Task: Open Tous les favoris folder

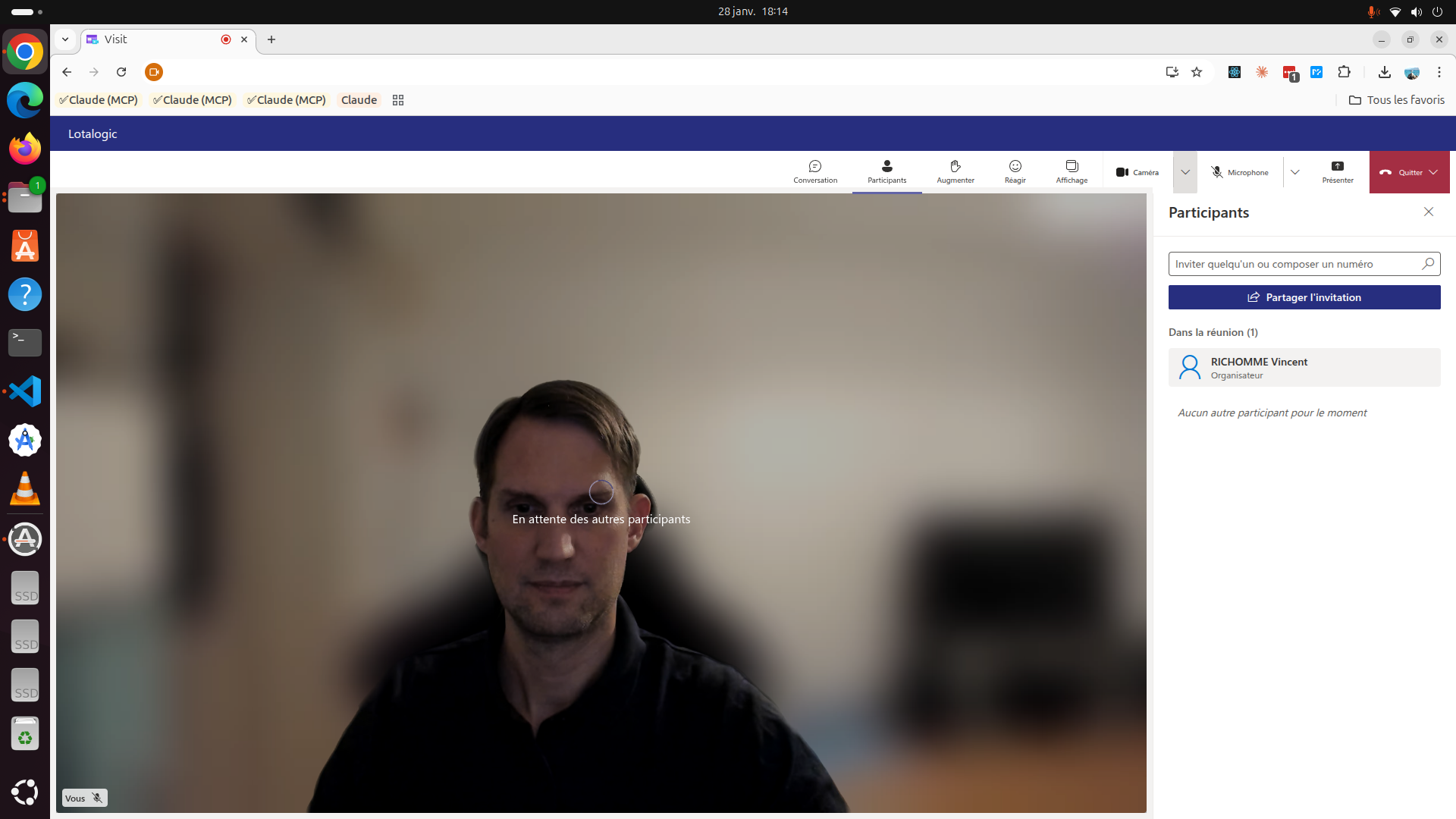Action: point(1397,100)
